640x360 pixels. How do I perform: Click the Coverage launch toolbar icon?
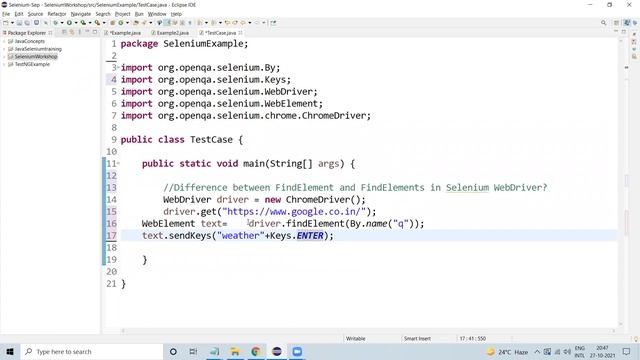(83, 23)
